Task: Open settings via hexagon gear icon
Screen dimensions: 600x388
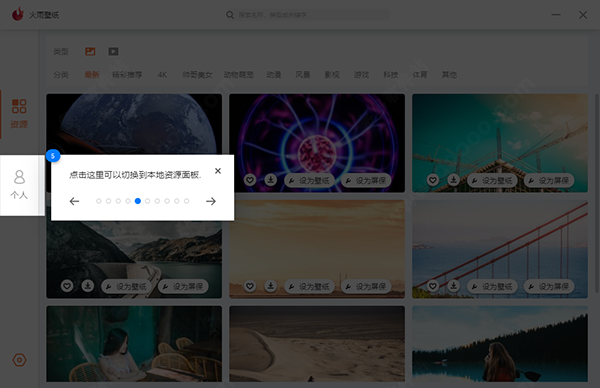Action: coord(20,360)
